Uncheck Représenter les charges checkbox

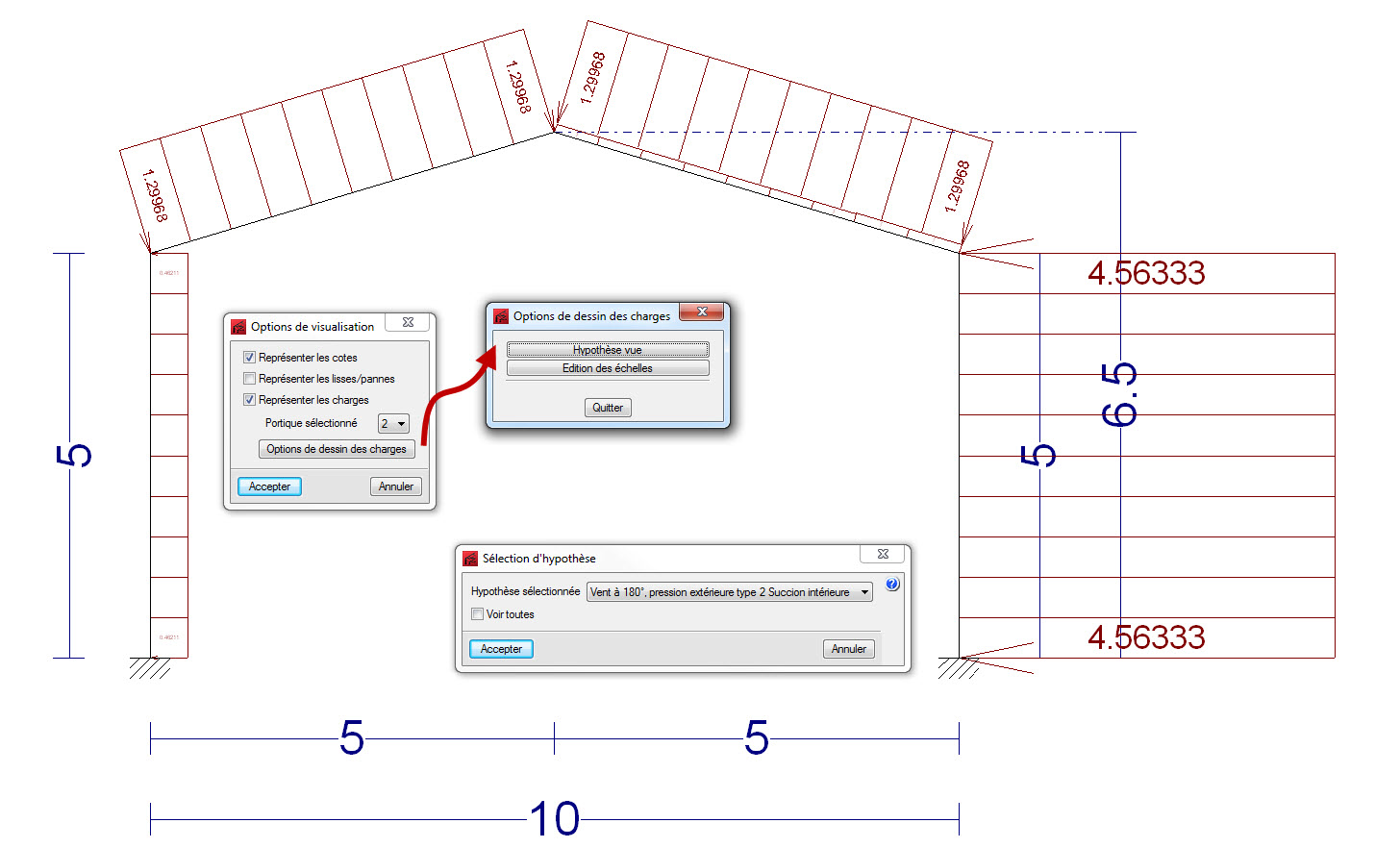tap(249, 400)
